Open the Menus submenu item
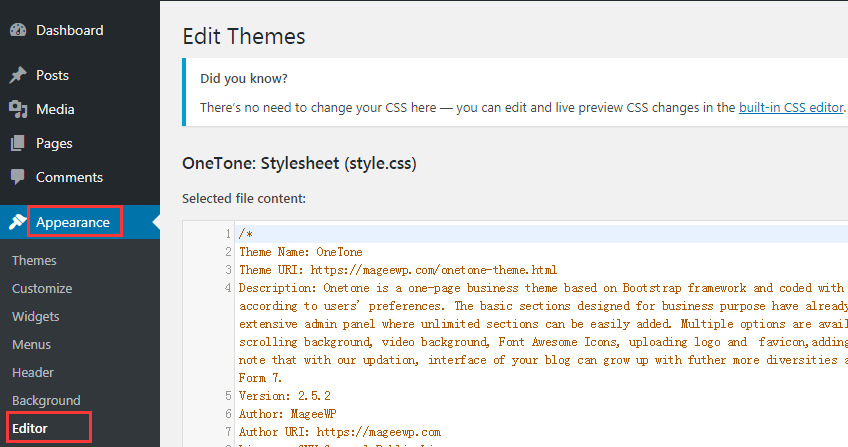 pyautogui.click(x=31, y=345)
